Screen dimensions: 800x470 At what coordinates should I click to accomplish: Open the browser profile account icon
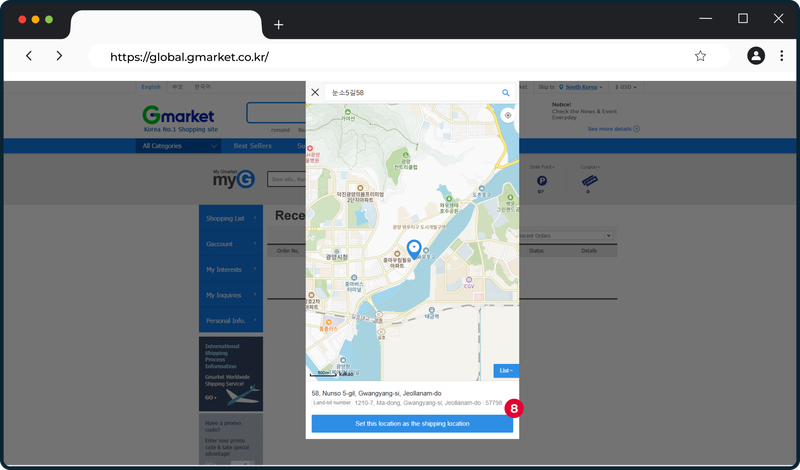click(756, 56)
